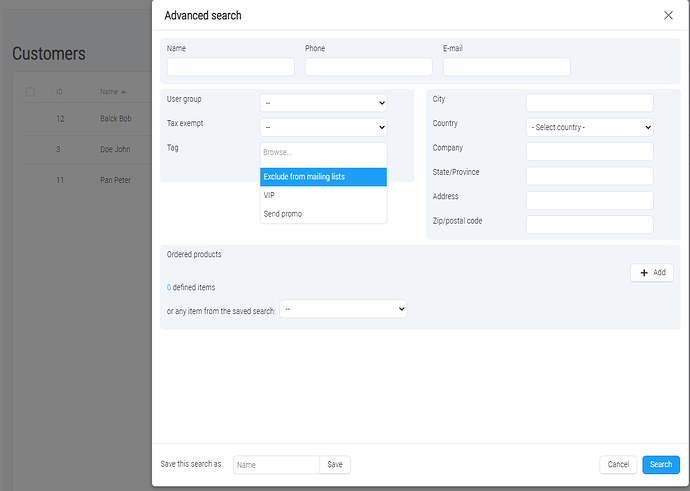Focus the E-mail input field
The image size is (690, 491).
pos(506,67)
